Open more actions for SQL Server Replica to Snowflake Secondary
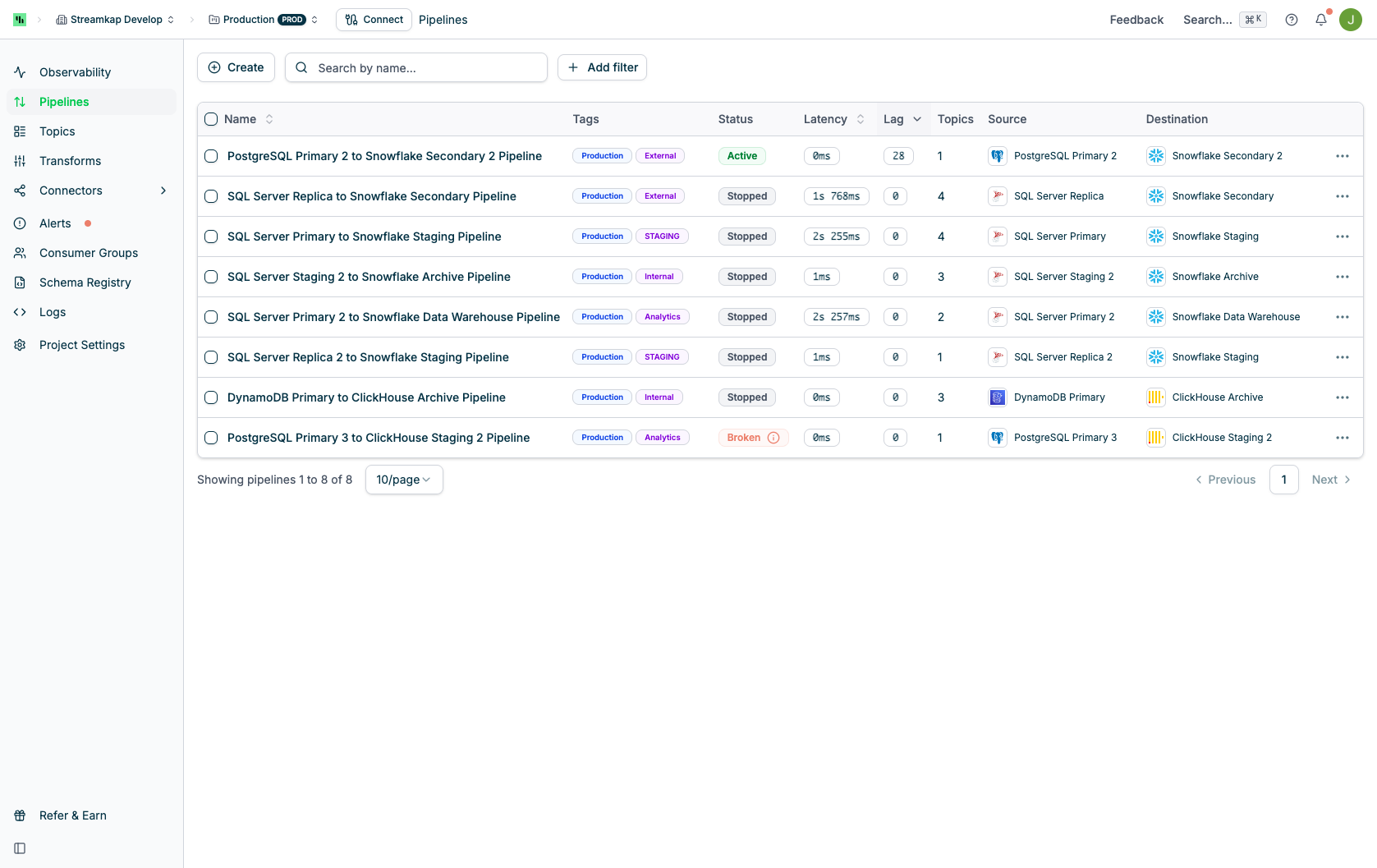This screenshot has height=868, width=1377. 1343,196
